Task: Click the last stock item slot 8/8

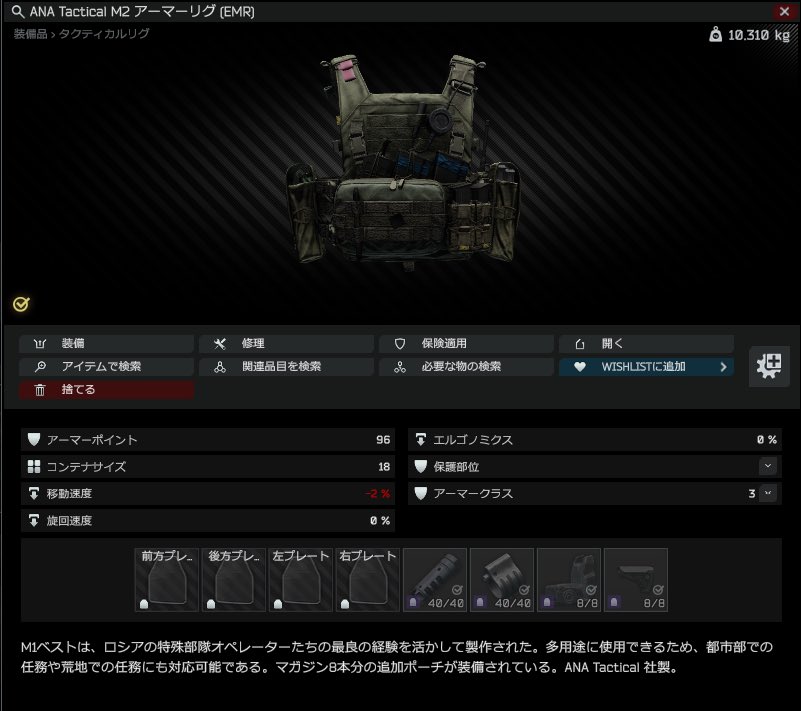Action: point(635,580)
